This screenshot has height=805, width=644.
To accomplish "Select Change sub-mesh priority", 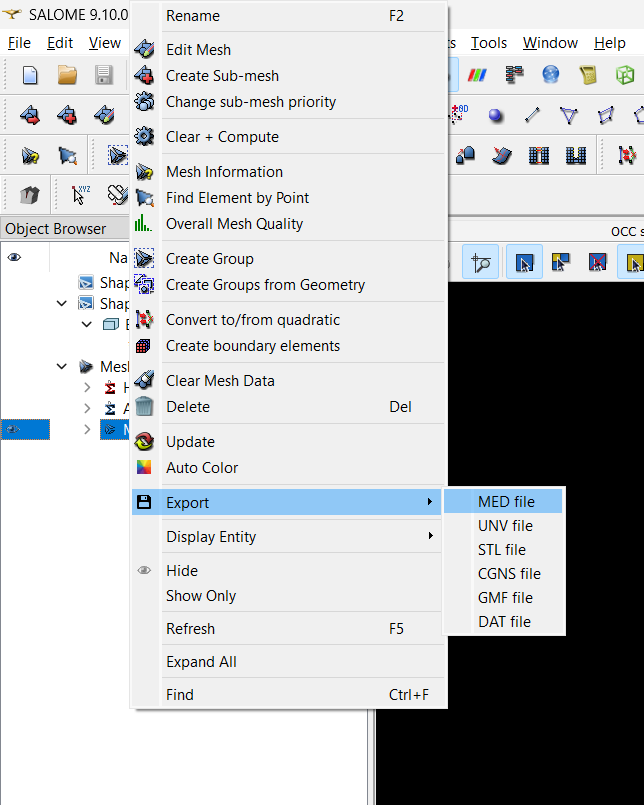I will click(288, 102).
